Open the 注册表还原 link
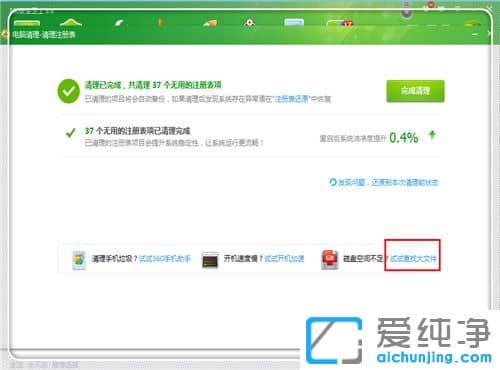The width and height of the screenshot is (500, 370). [x=292, y=99]
